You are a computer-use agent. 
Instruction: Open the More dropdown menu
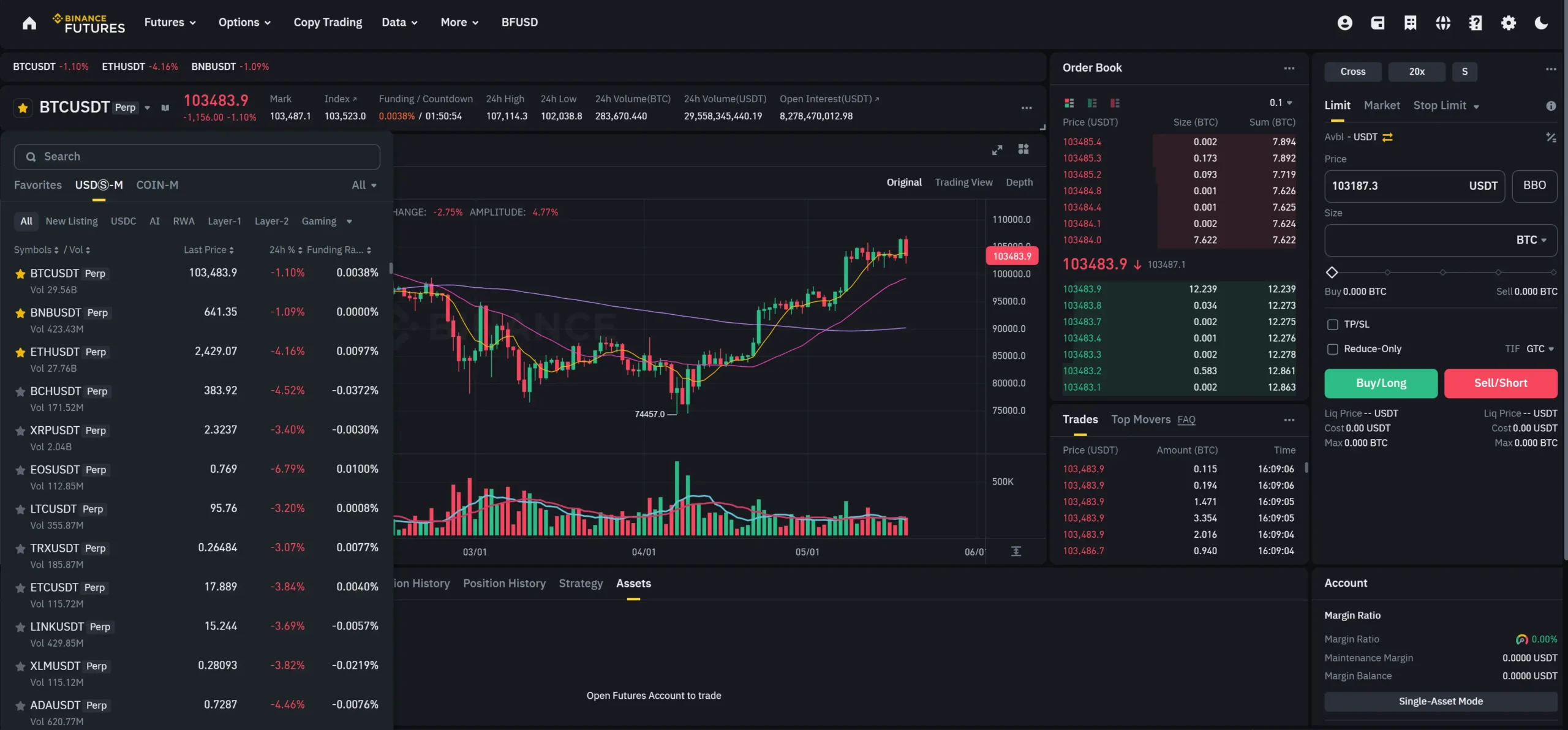pyautogui.click(x=459, y=23)
